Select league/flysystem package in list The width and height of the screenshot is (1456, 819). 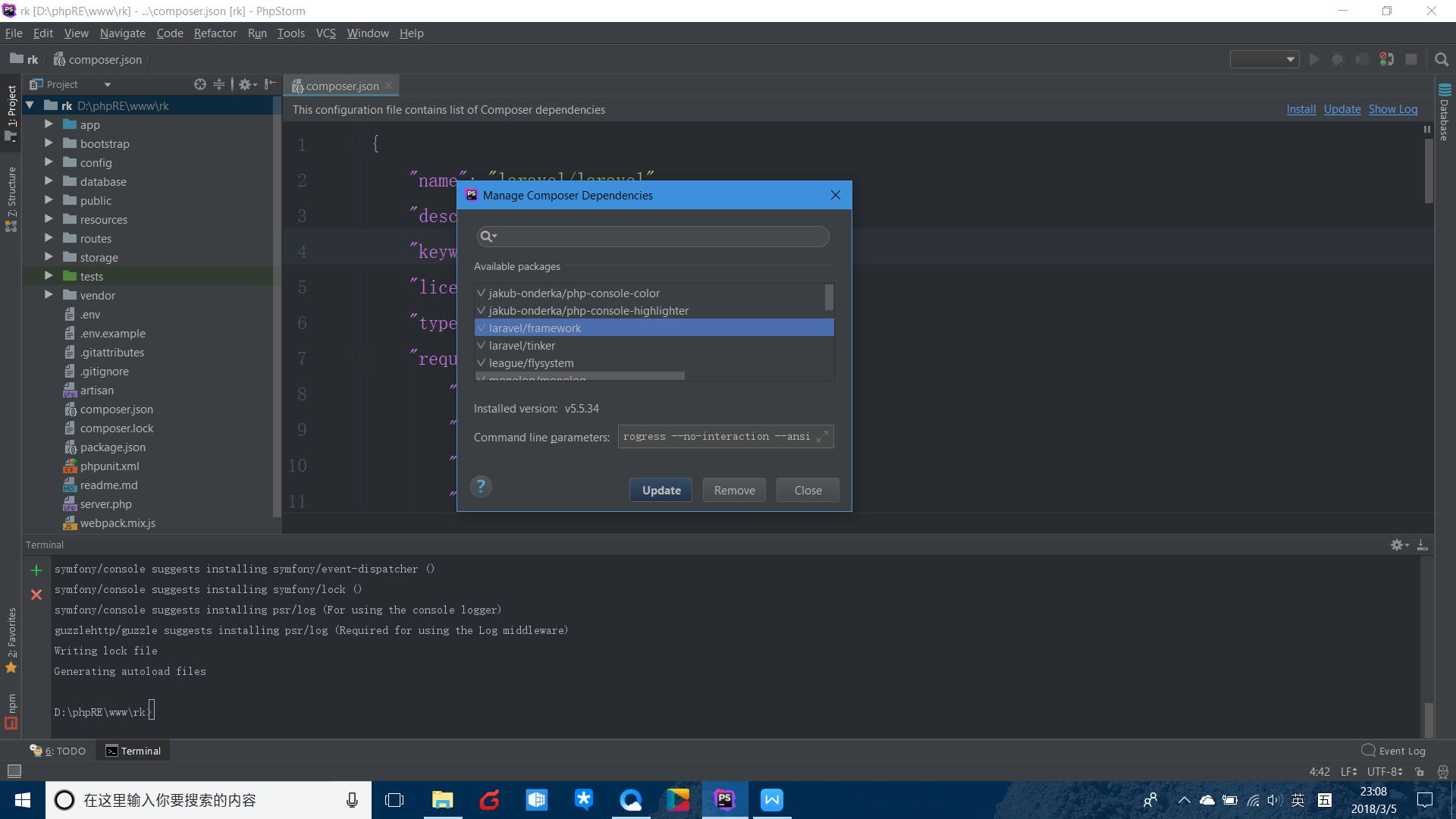pyautogui.click(x=654, y=363)
